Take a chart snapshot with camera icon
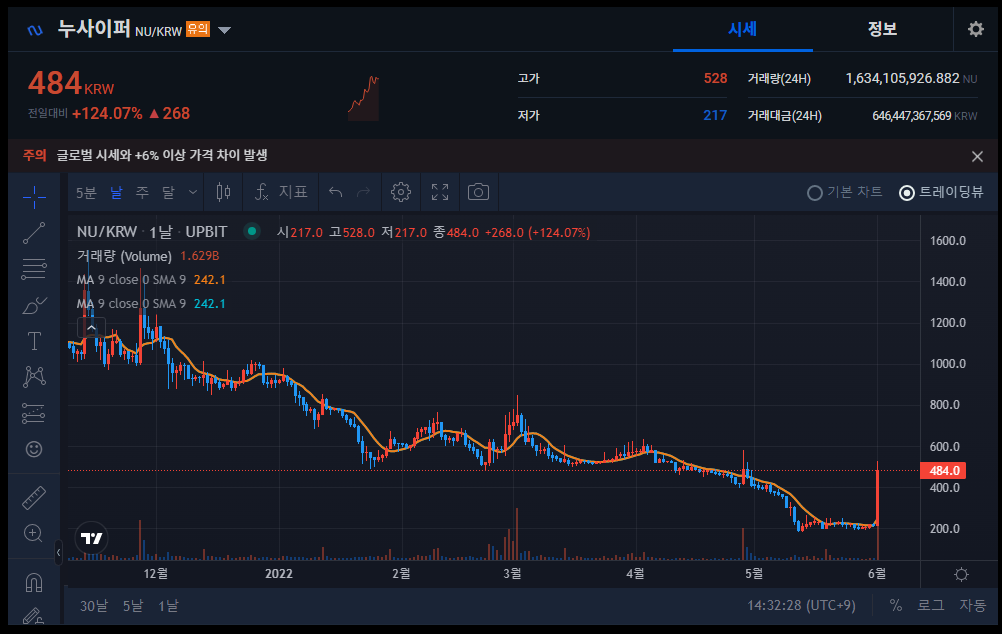The width and height of the screenshot is (1002, 634). [478, 192]
